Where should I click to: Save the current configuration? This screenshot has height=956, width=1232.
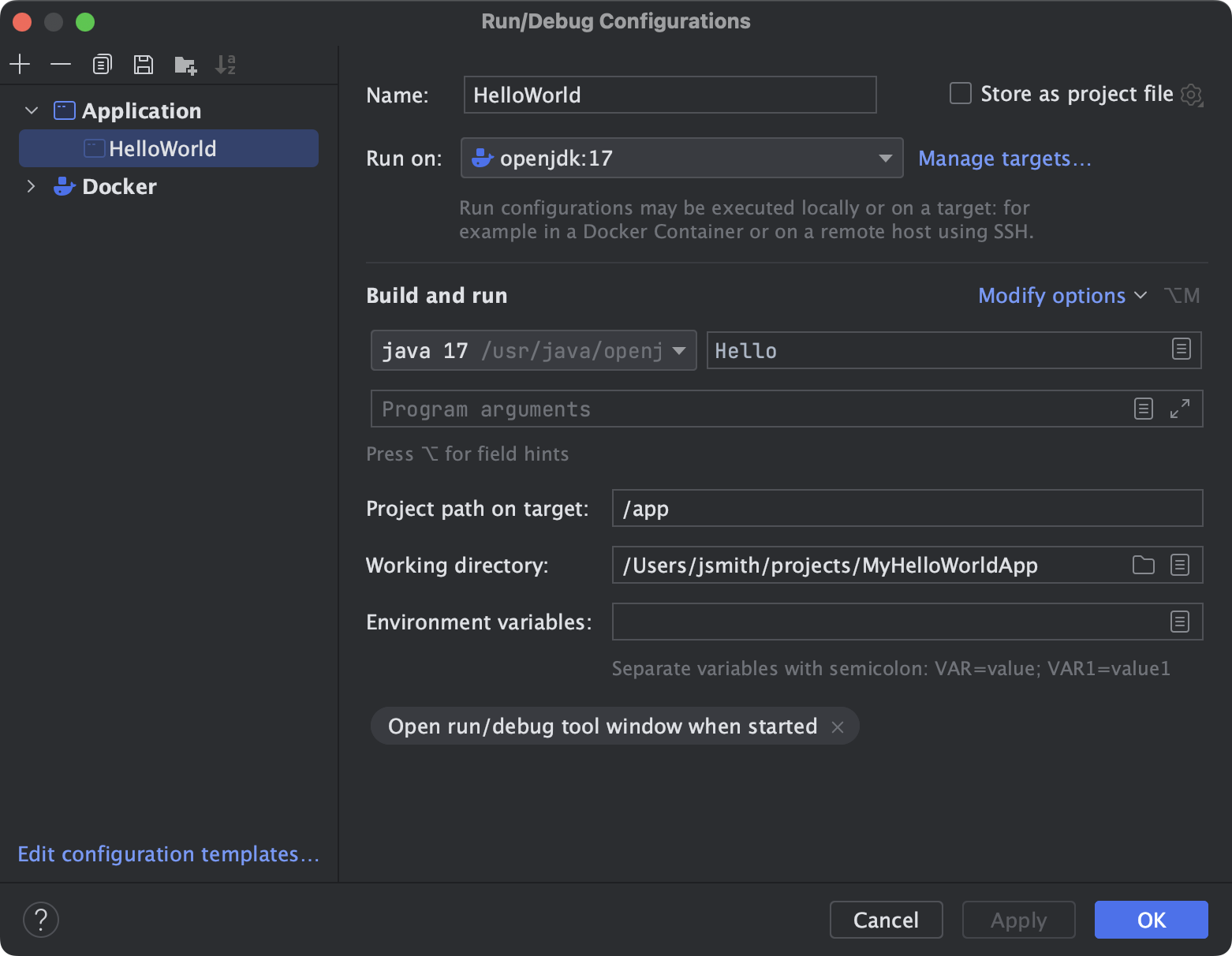143,64
